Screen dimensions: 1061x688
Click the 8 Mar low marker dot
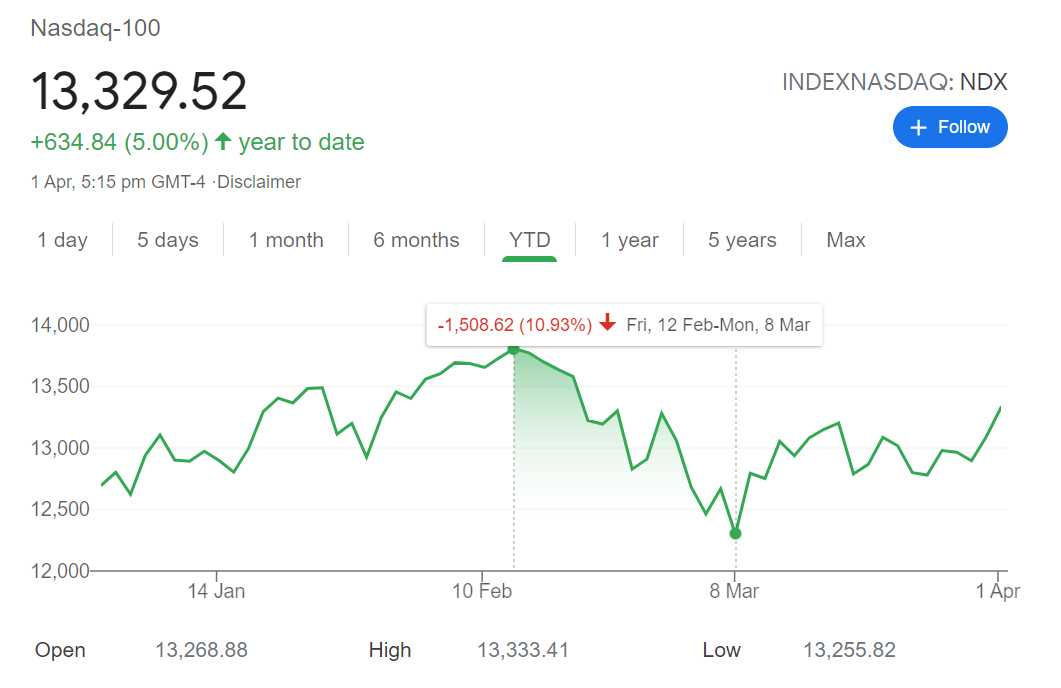736,533
